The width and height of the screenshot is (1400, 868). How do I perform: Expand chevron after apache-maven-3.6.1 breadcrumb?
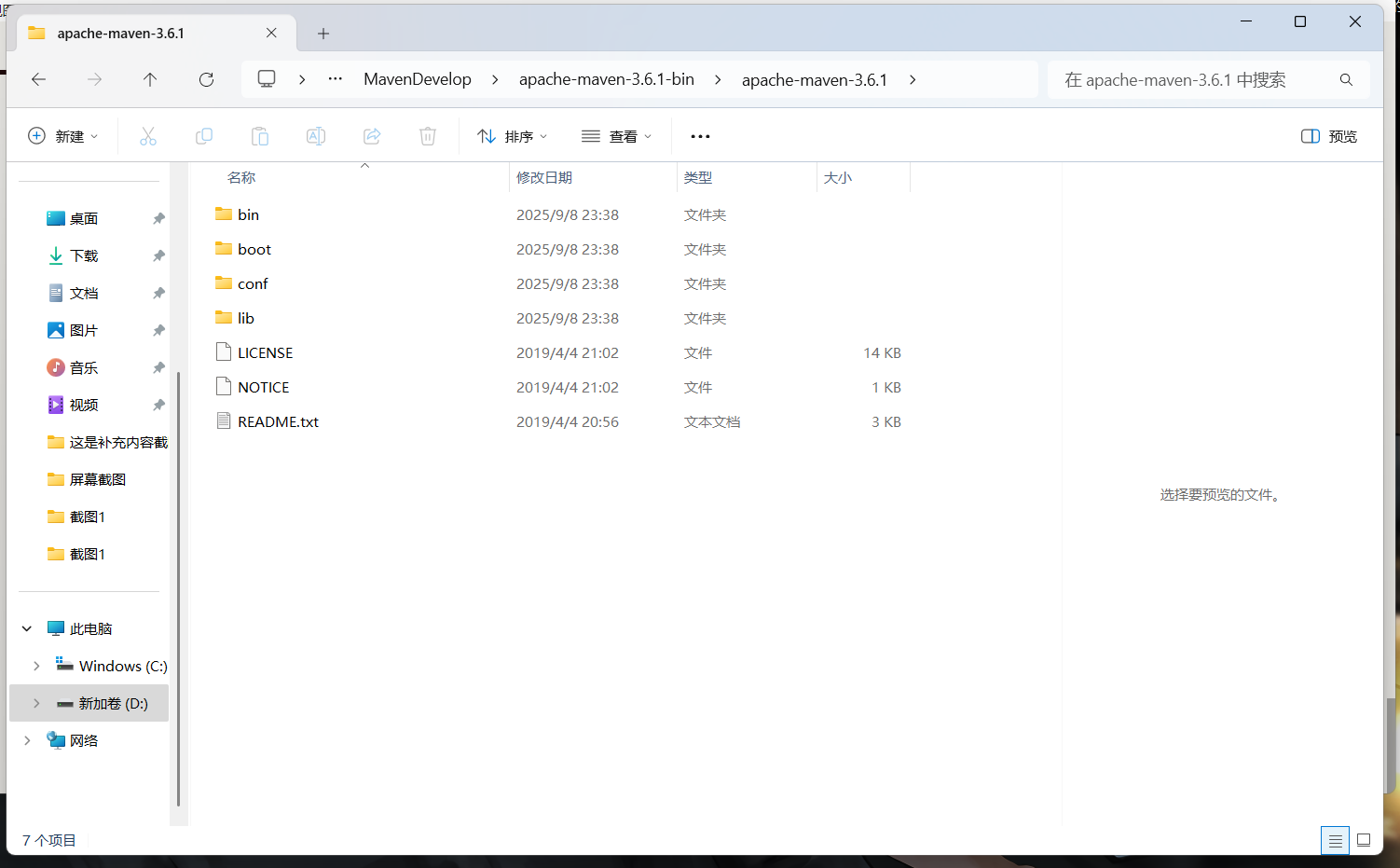tap(913, 79)
